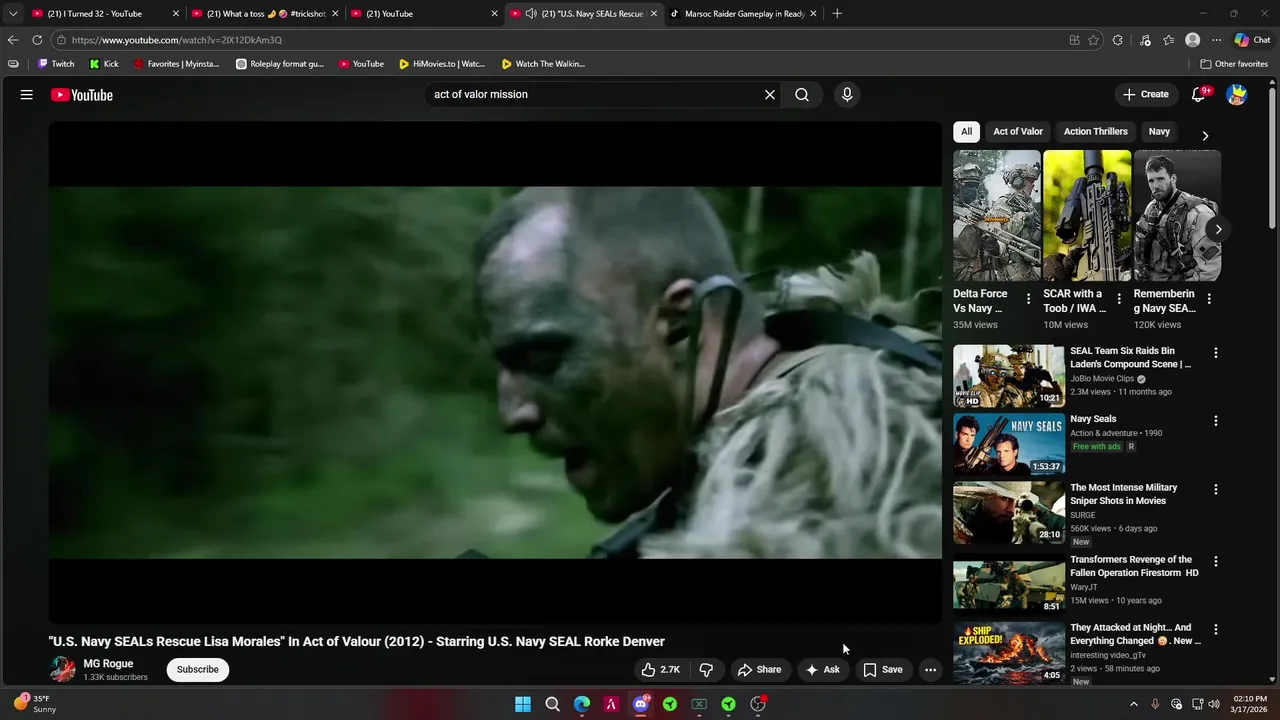Open the Twitch bookmark
The image size is (1280, 720).
coord(56,64)
